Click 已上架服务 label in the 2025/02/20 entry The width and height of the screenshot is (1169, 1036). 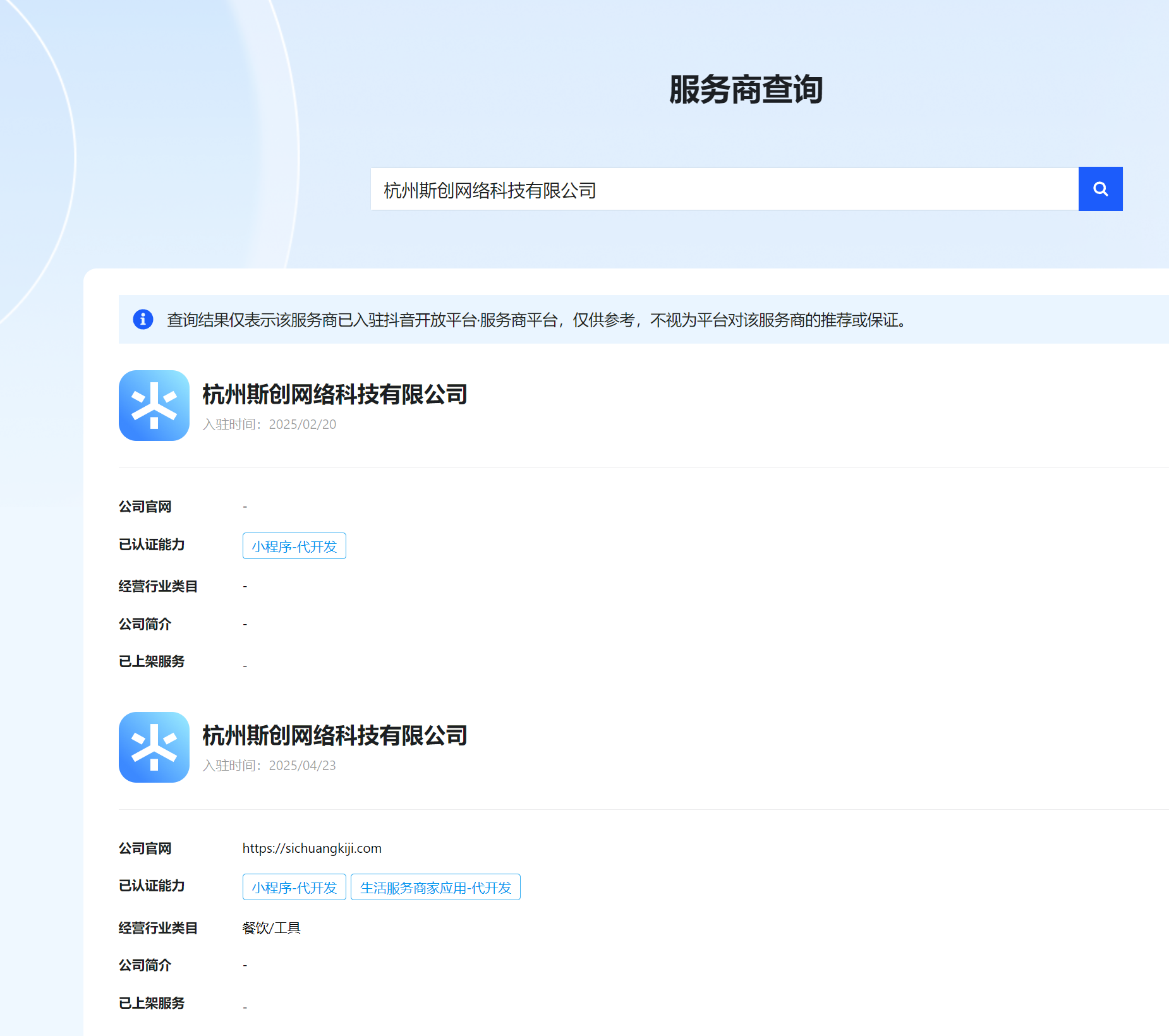coord(152,661)
